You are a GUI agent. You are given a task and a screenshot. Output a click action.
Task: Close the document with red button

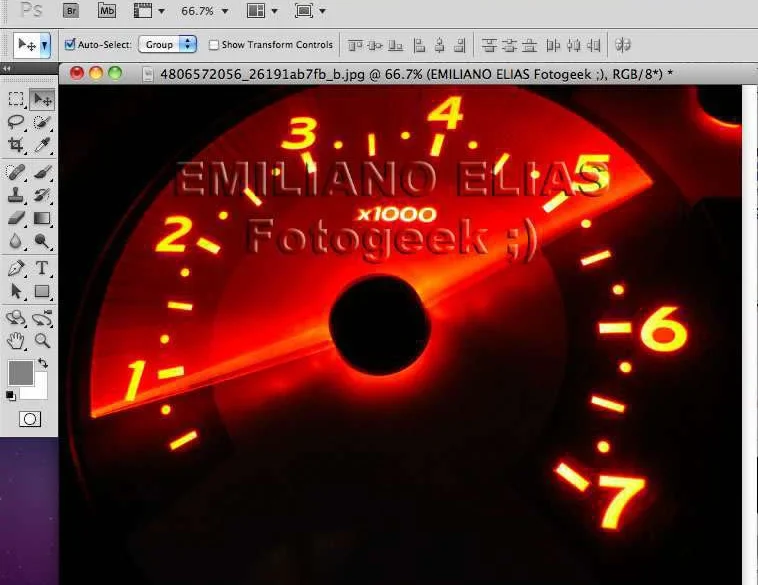(x=76, y=73)
